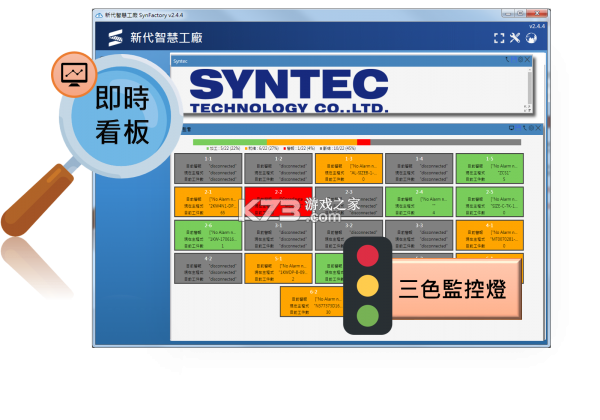This screenshot has height=420, width=600.
Task: Maximize the SynFactory window
Action: pyautogui.click(x=520, y=13)
